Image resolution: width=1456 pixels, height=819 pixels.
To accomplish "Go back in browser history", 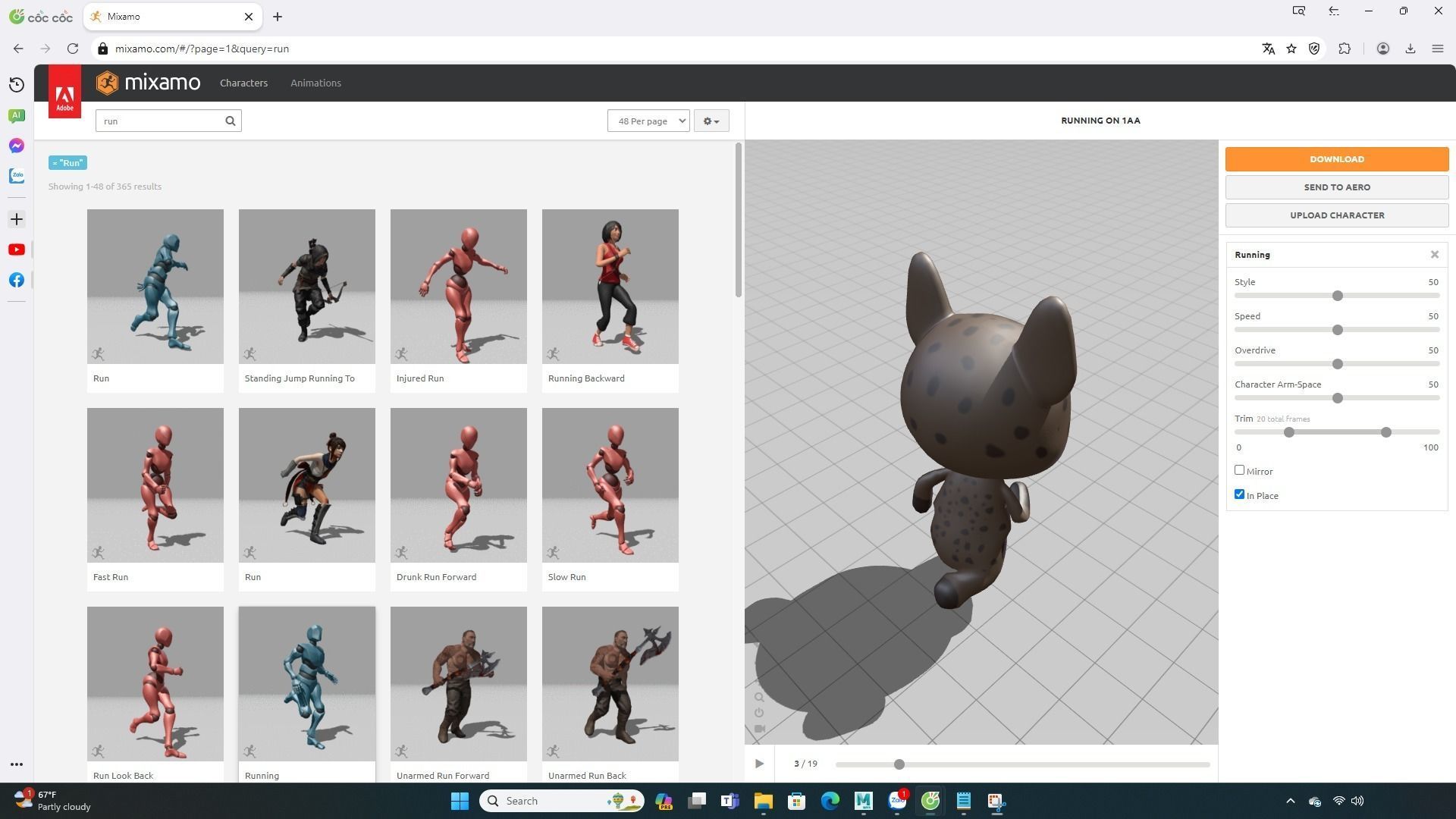I will tap(18, 49).
